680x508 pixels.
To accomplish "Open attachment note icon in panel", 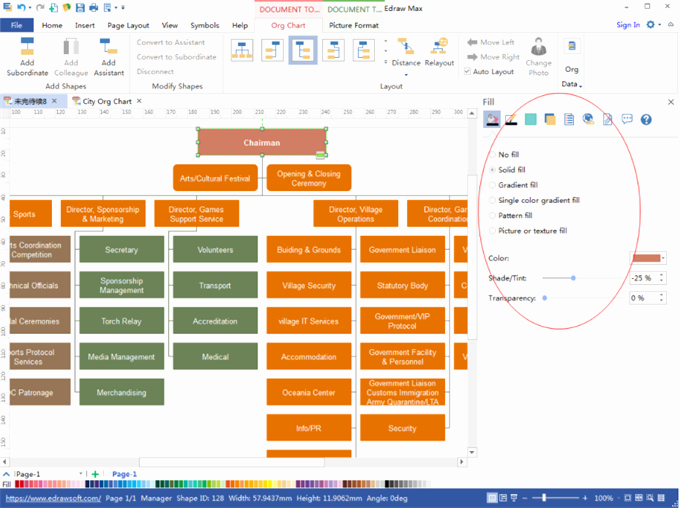I will click(608, 119).
